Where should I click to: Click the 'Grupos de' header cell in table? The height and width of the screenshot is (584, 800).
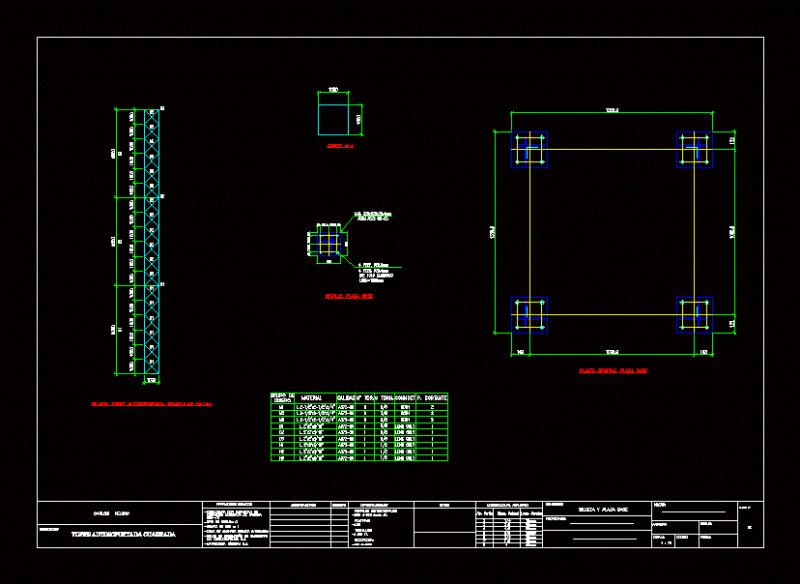(283, 396)
